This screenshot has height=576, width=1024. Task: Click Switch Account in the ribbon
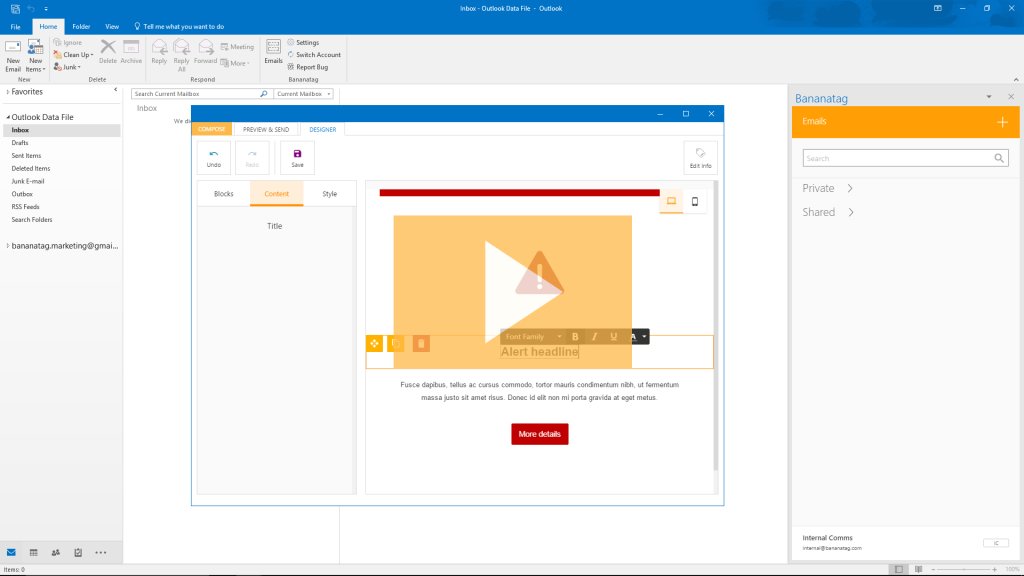313,55
